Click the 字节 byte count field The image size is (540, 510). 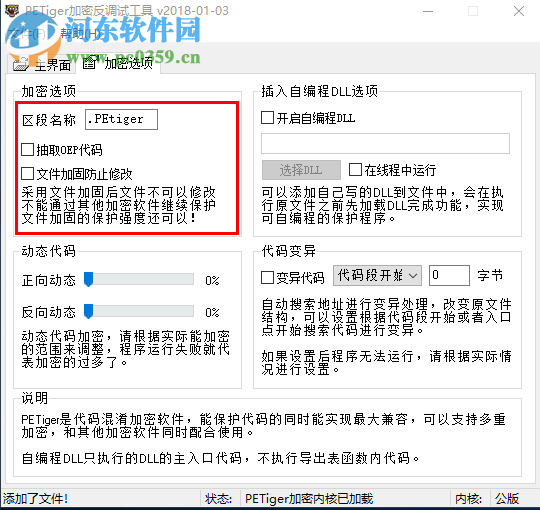449,275
